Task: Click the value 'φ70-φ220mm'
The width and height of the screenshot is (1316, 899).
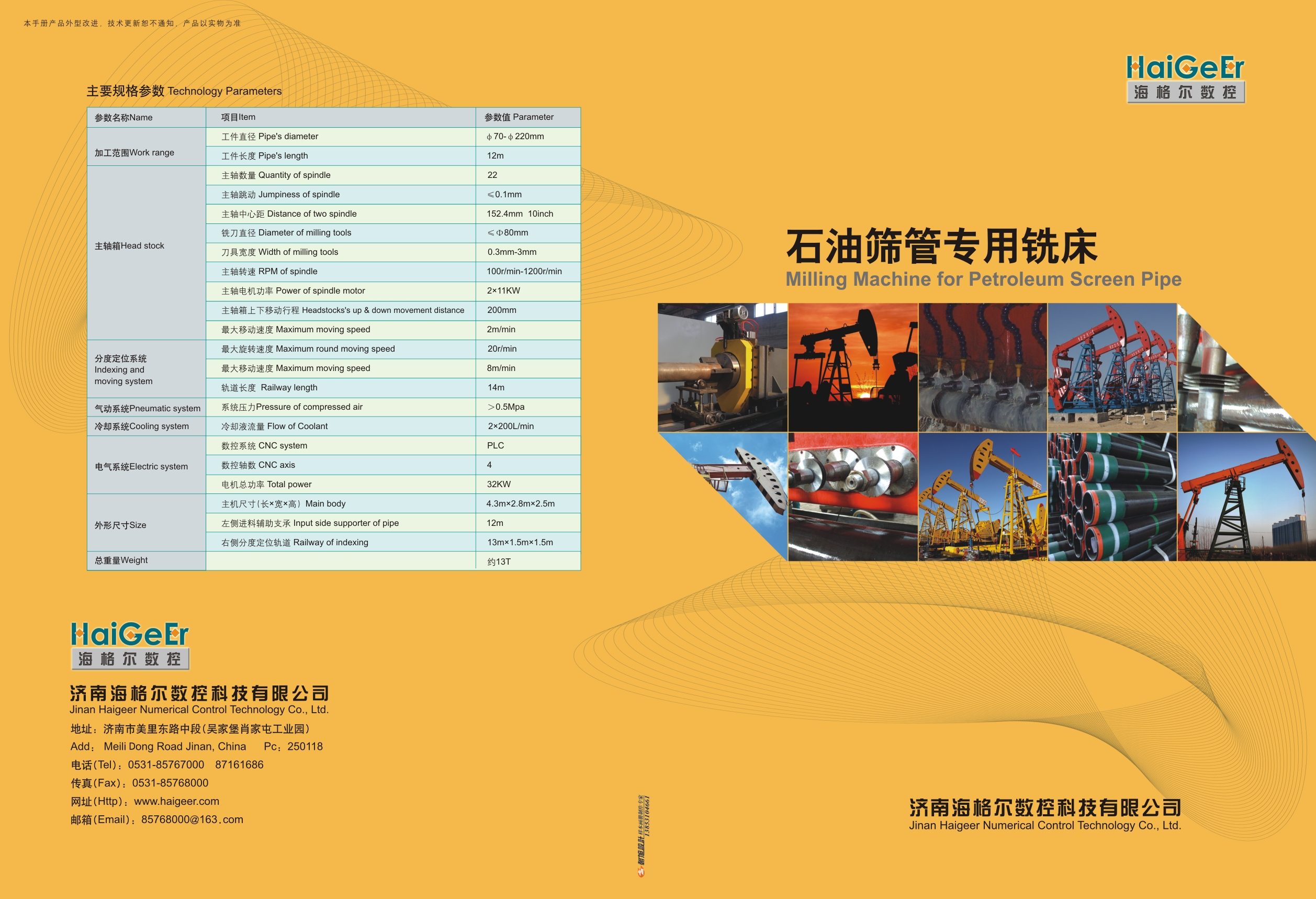Action: 515,137
